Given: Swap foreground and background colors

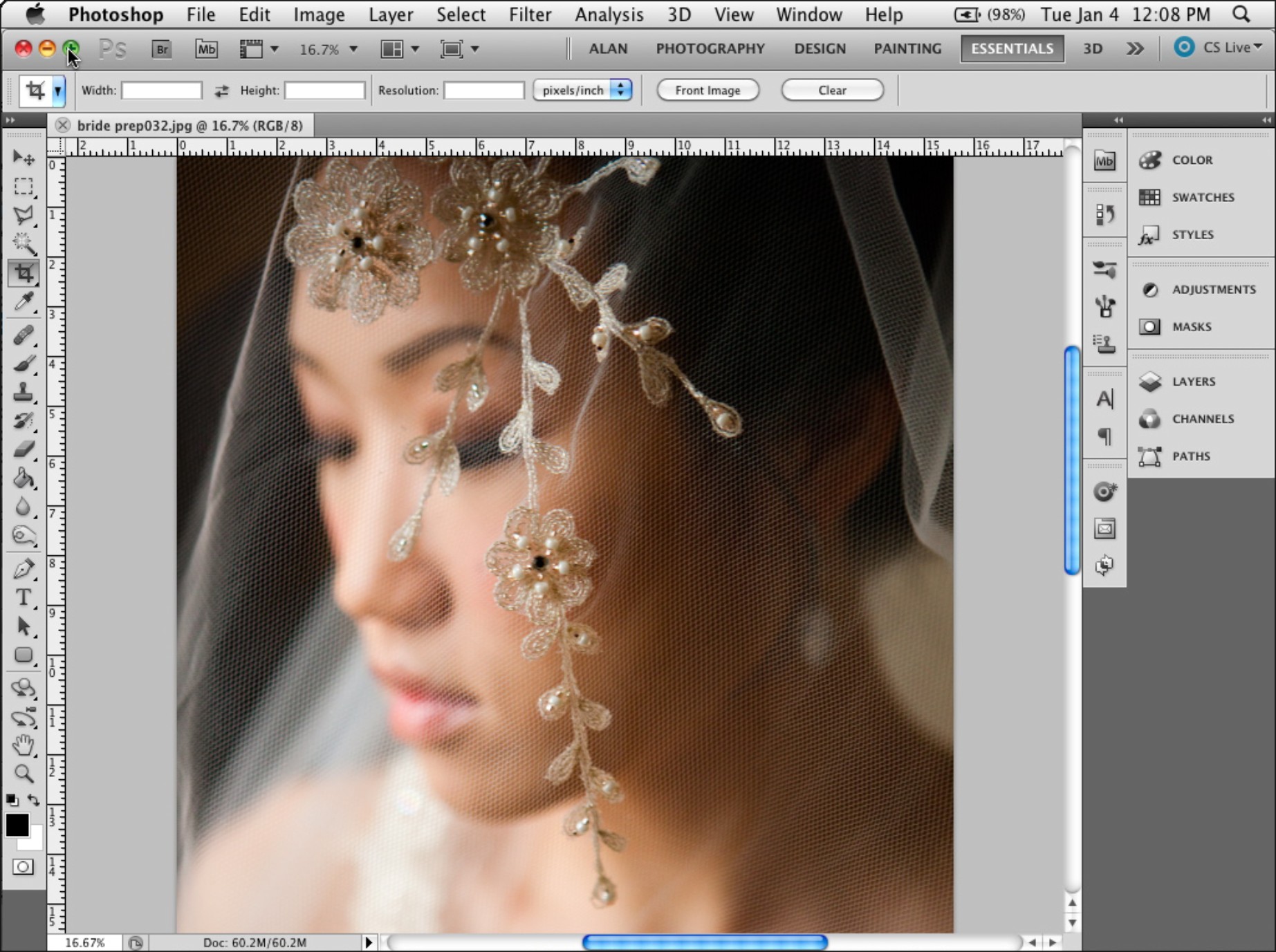Looking at the screenshot, I should pyautogui.click(x=34, y=800).
